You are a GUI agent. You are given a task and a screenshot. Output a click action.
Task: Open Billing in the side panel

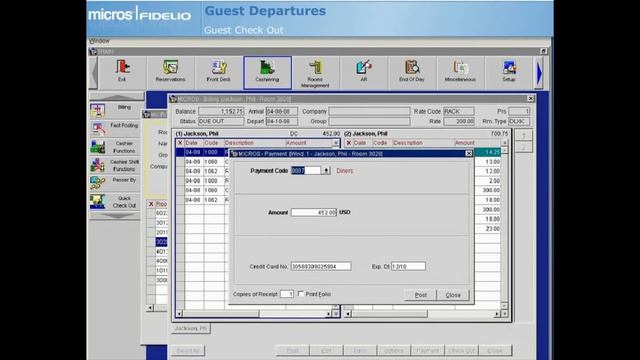115,110
